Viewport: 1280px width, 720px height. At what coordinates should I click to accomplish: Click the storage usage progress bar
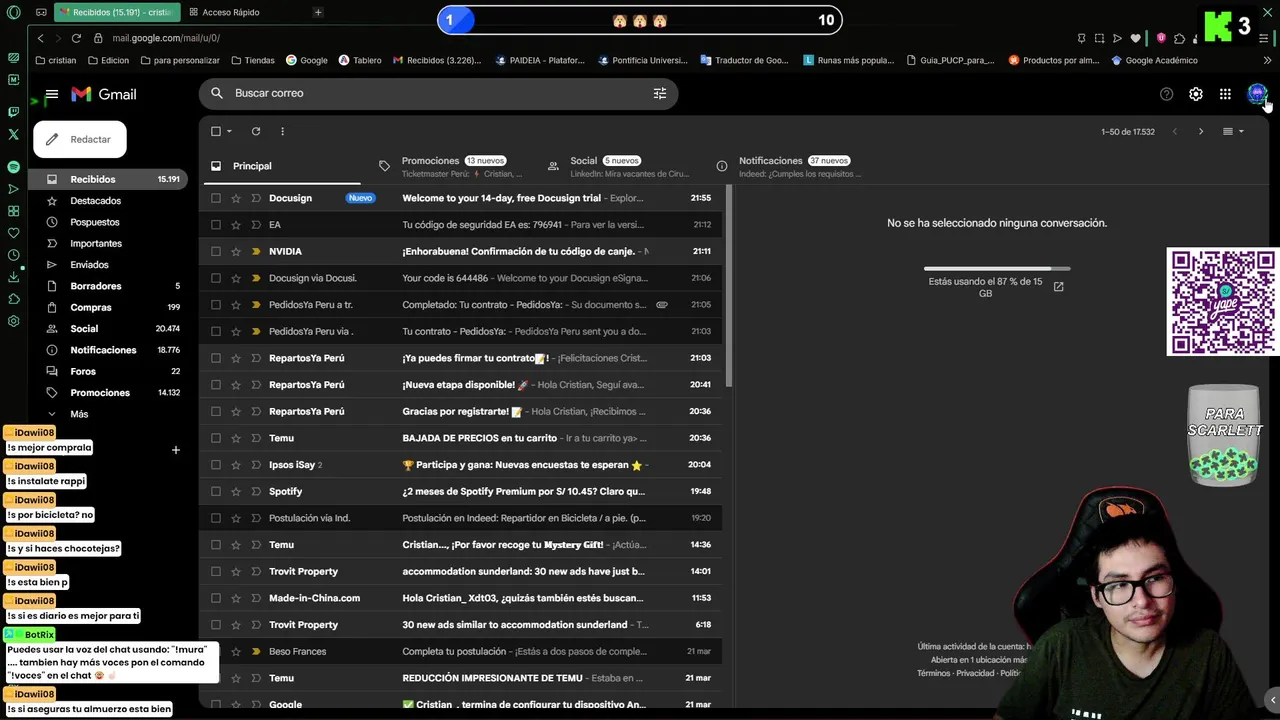[997, 269]
